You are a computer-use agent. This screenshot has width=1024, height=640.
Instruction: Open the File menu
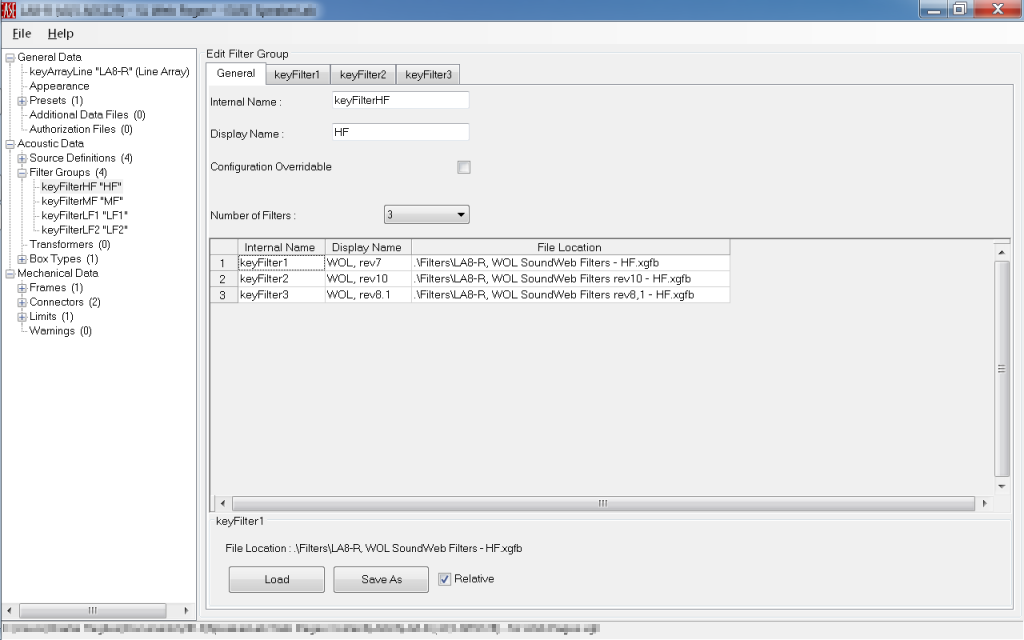pyautogui.click(x=22, y=33)
